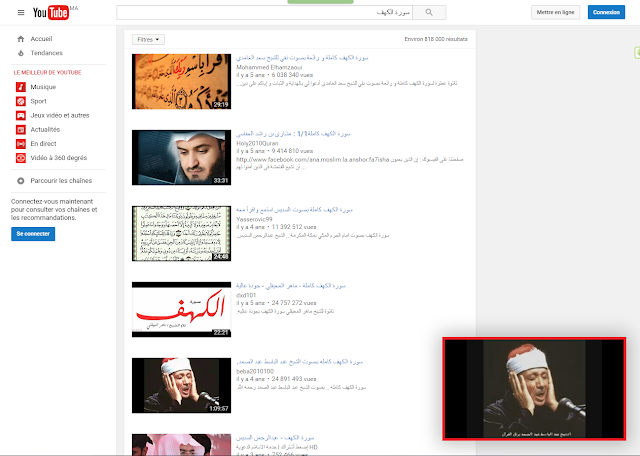Click the Connexion button
The width and height of the screenshot is (640, 456).
(606, 12)
